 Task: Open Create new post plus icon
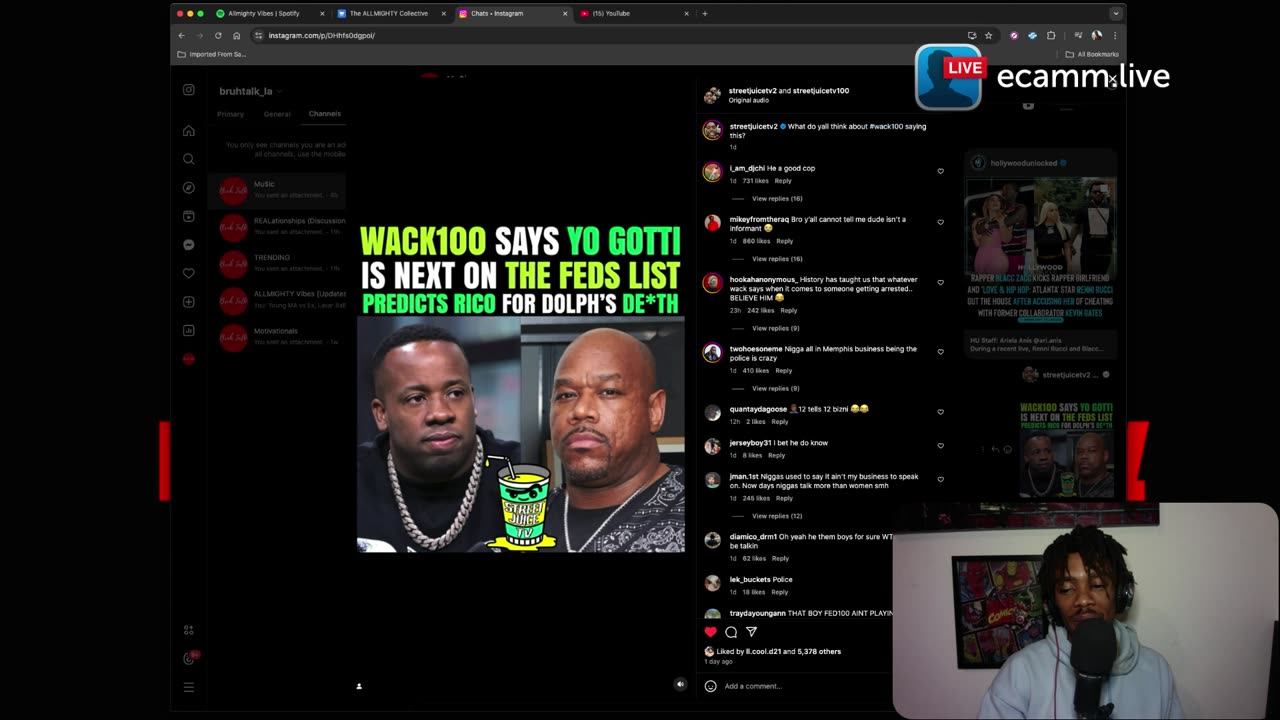coord(188,302)
